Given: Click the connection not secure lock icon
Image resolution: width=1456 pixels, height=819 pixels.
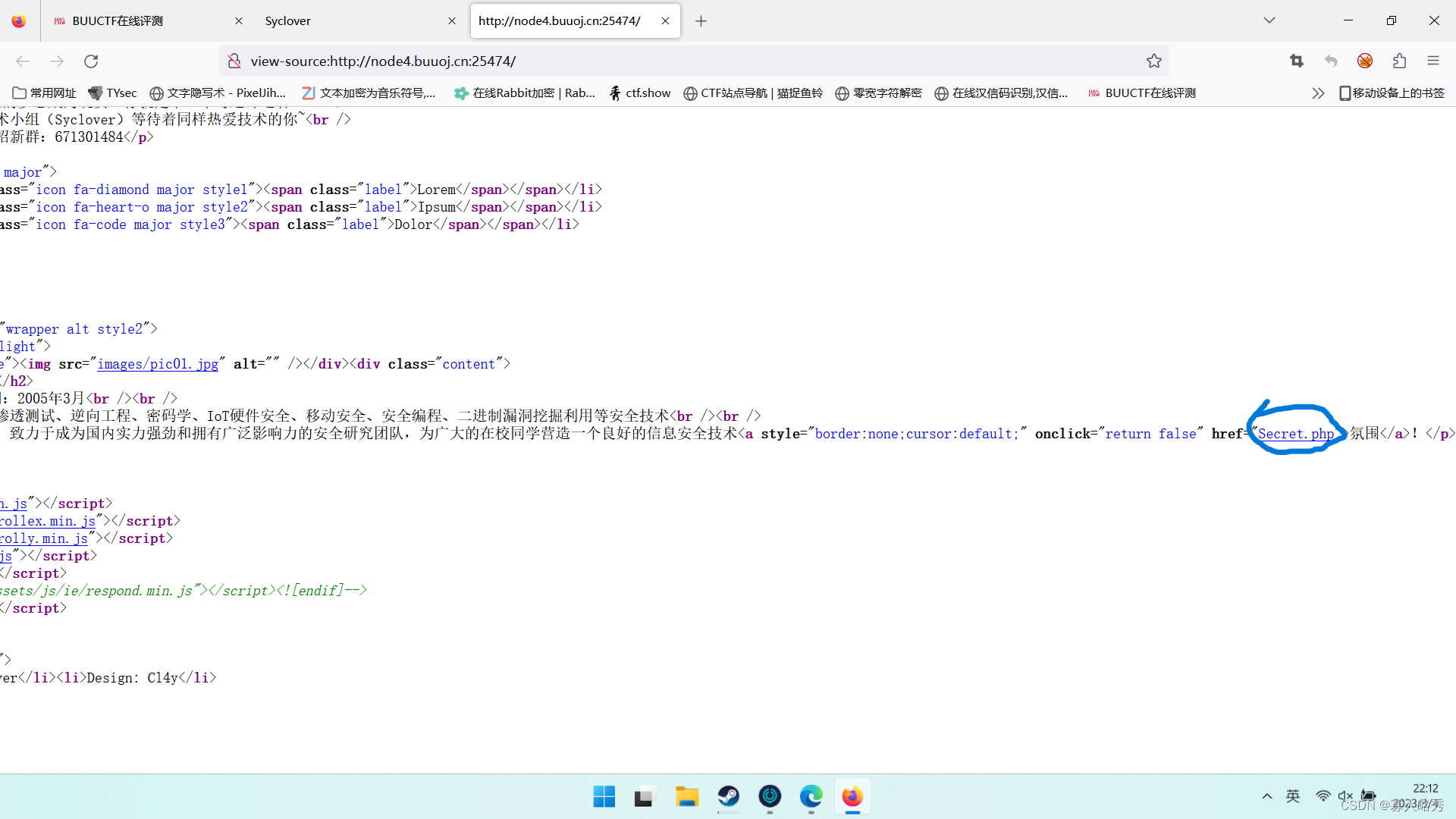Looking at the screenshot, I should [x=234, y=61].
